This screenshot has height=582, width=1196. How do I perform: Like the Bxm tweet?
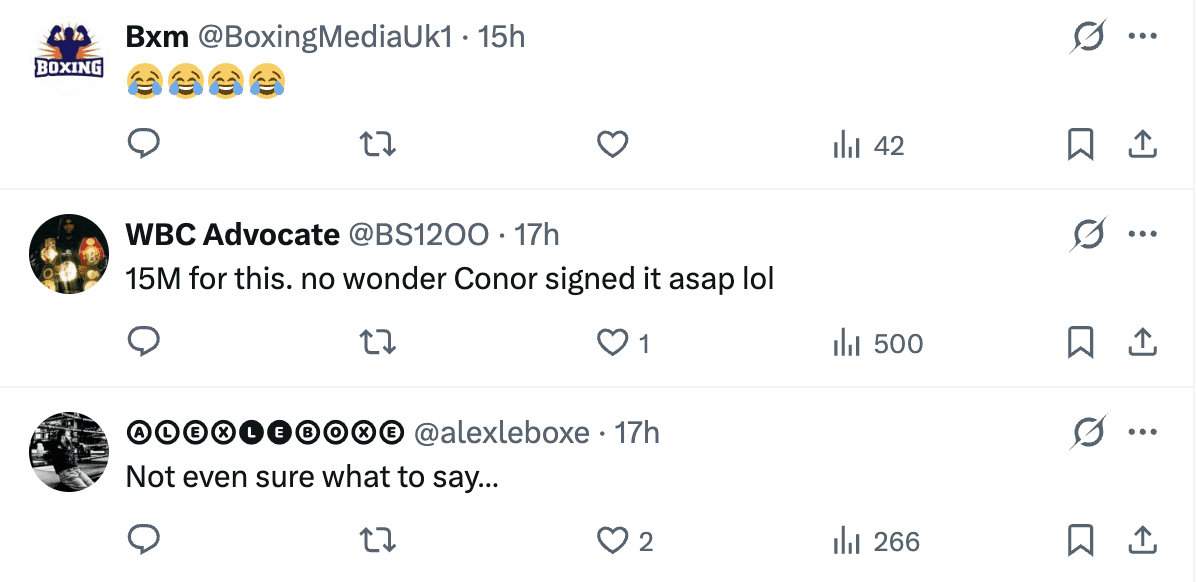tap(612, 145)
